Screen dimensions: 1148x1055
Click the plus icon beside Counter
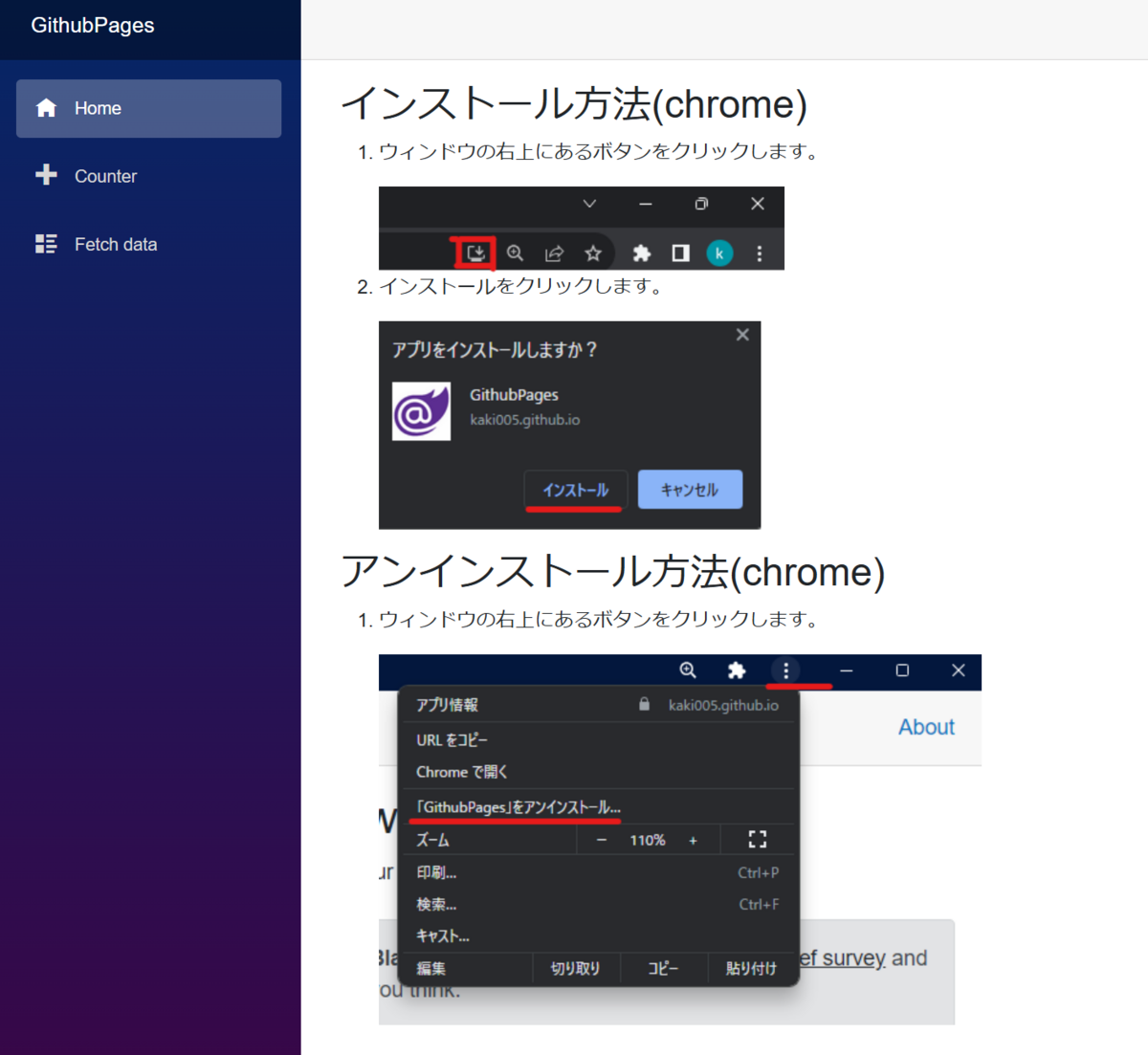point(46,175)
